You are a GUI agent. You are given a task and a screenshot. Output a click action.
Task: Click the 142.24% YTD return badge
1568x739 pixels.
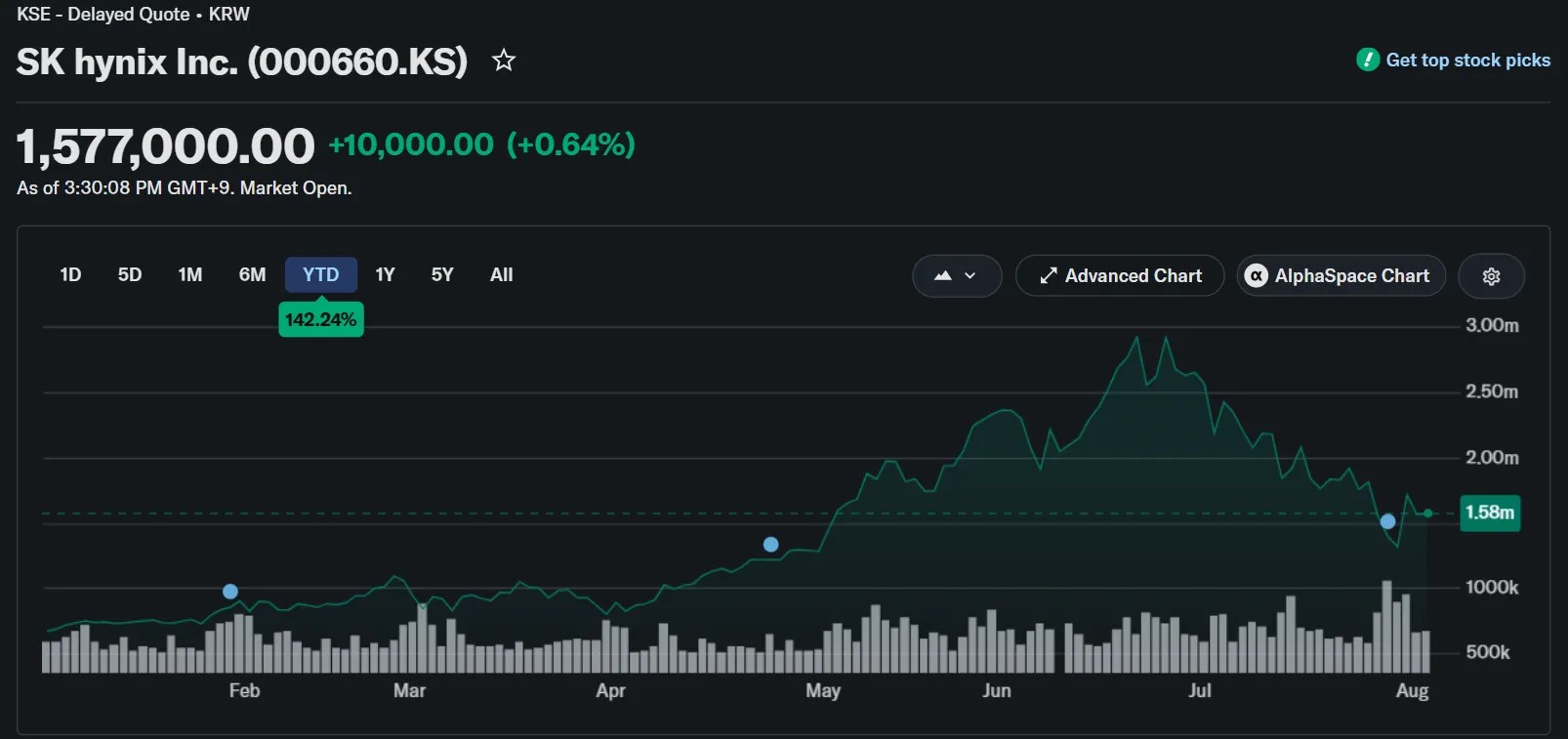click(x=321, y=319)
